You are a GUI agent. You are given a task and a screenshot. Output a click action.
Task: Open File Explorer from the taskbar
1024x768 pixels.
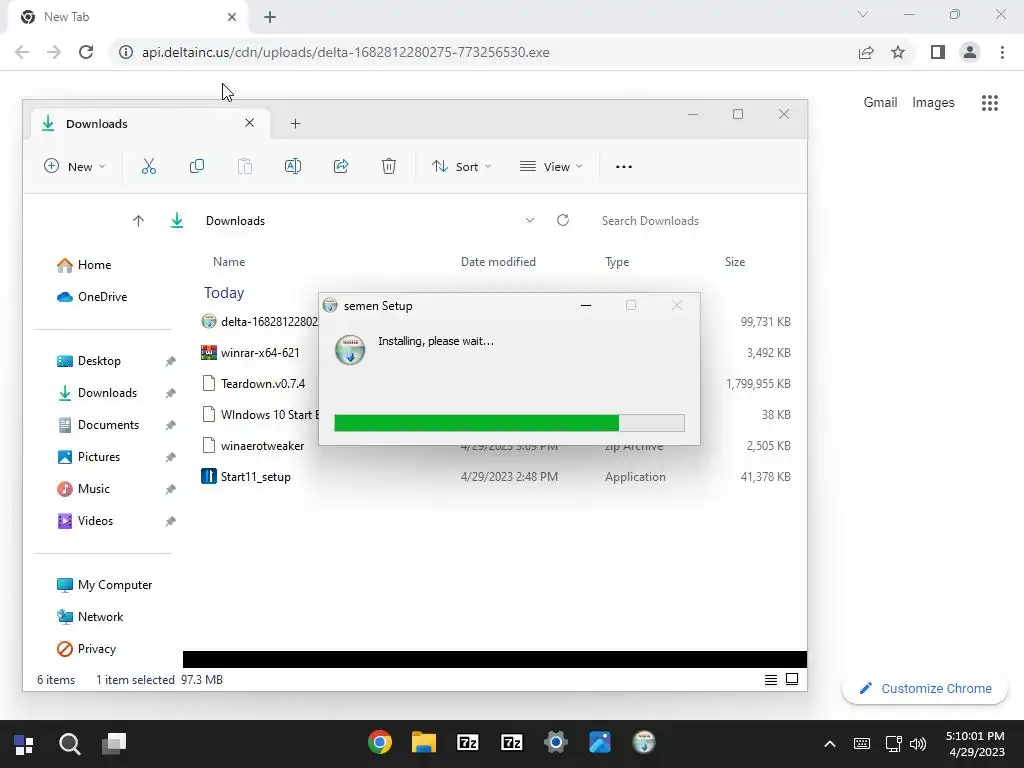point(424,743)
